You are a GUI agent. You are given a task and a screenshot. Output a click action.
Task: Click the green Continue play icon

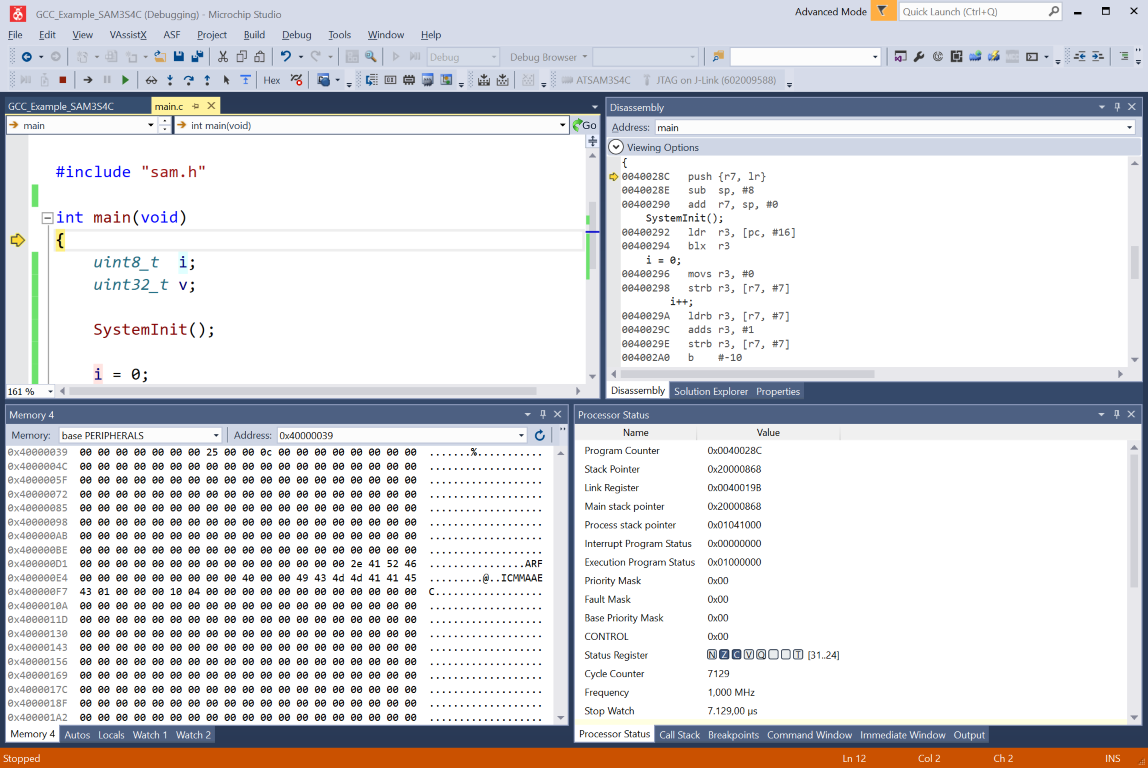click(125, 80)
